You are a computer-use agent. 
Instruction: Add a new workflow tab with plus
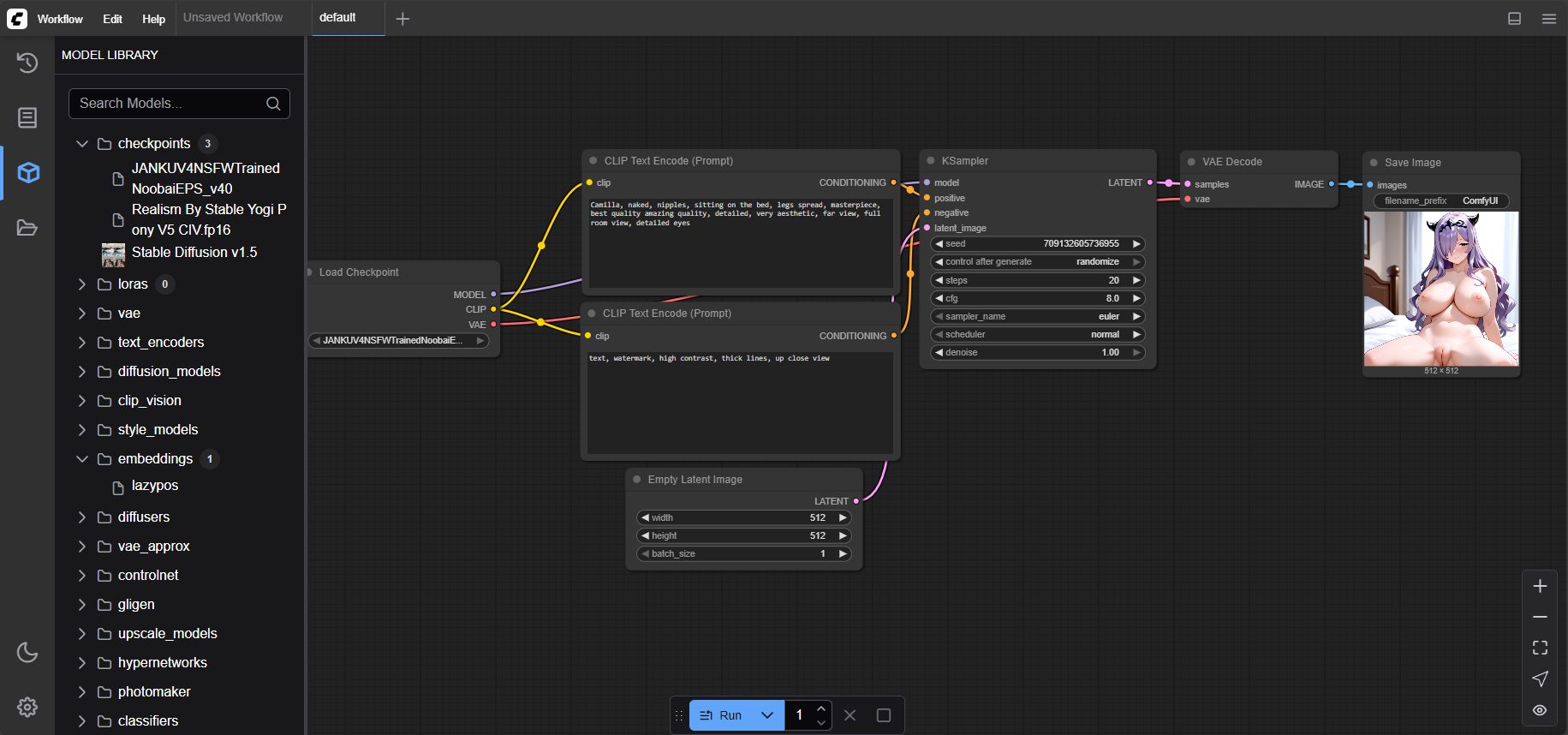pyautogui.click(x=402, y=18)
